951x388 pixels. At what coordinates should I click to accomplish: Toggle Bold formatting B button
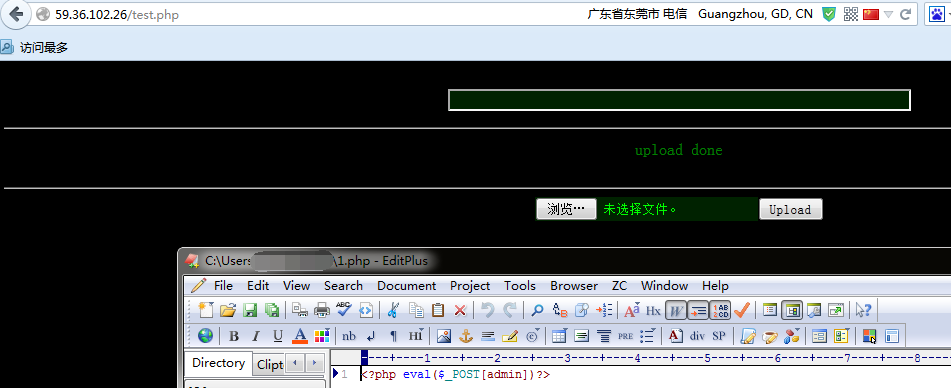click(x=234, y=336)
